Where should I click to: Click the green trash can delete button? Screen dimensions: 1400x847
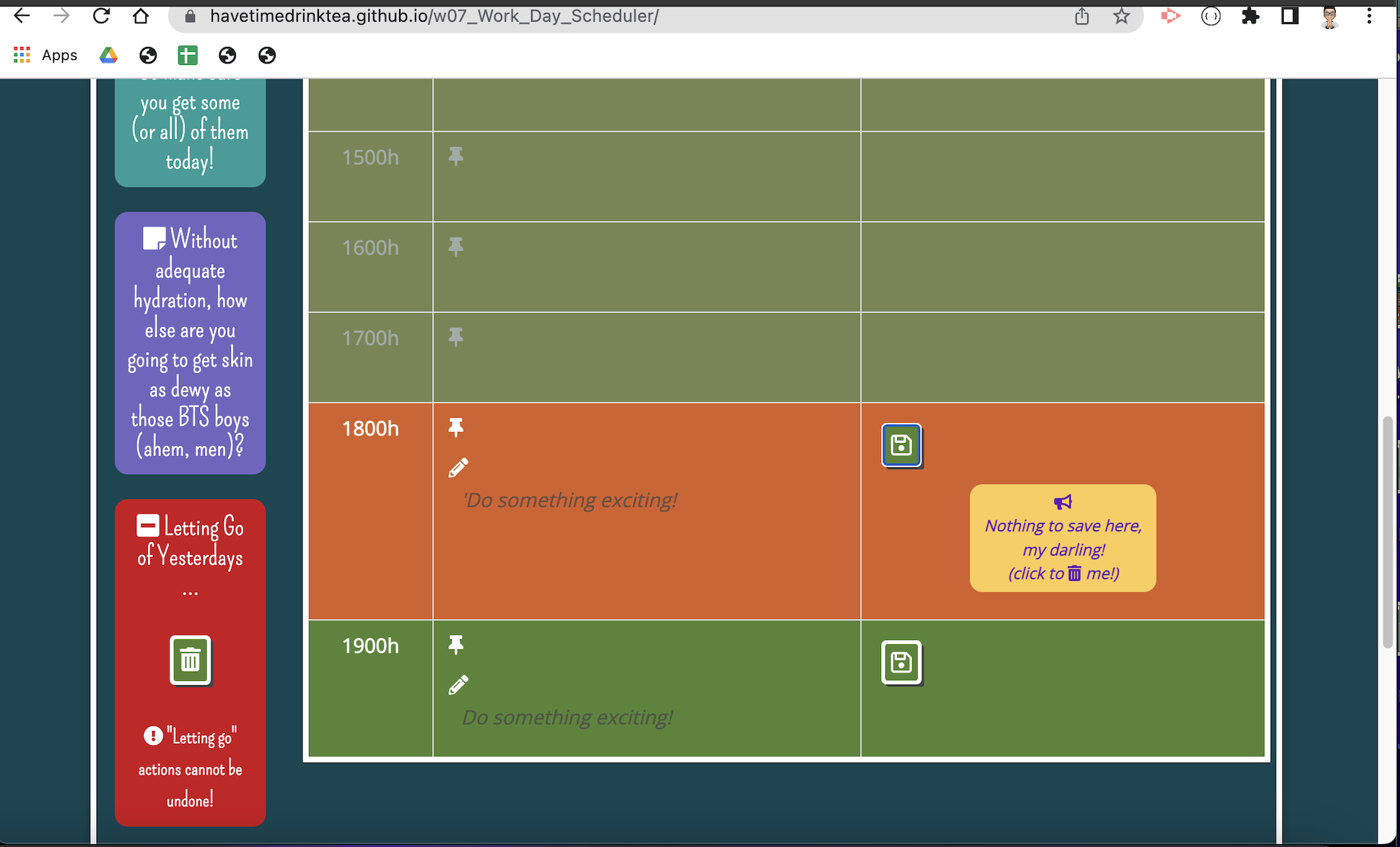(191, 659)
